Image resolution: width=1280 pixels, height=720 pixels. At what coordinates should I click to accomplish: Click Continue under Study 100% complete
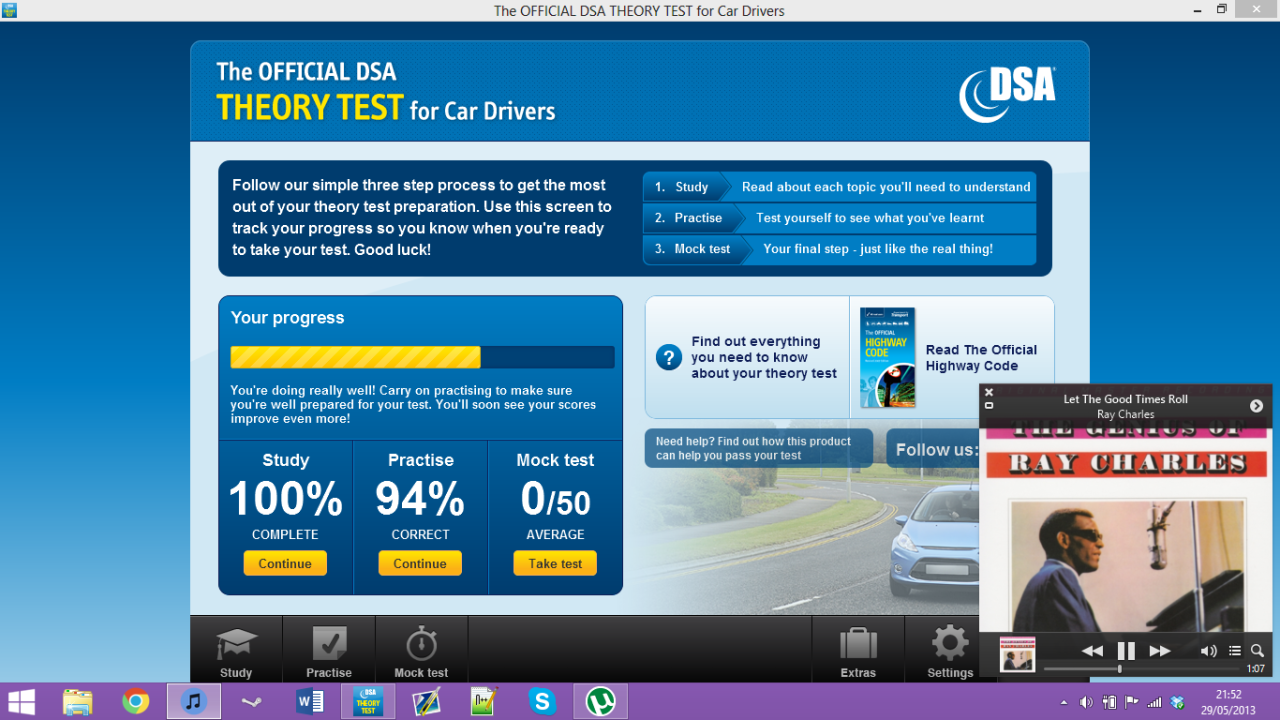285,563
